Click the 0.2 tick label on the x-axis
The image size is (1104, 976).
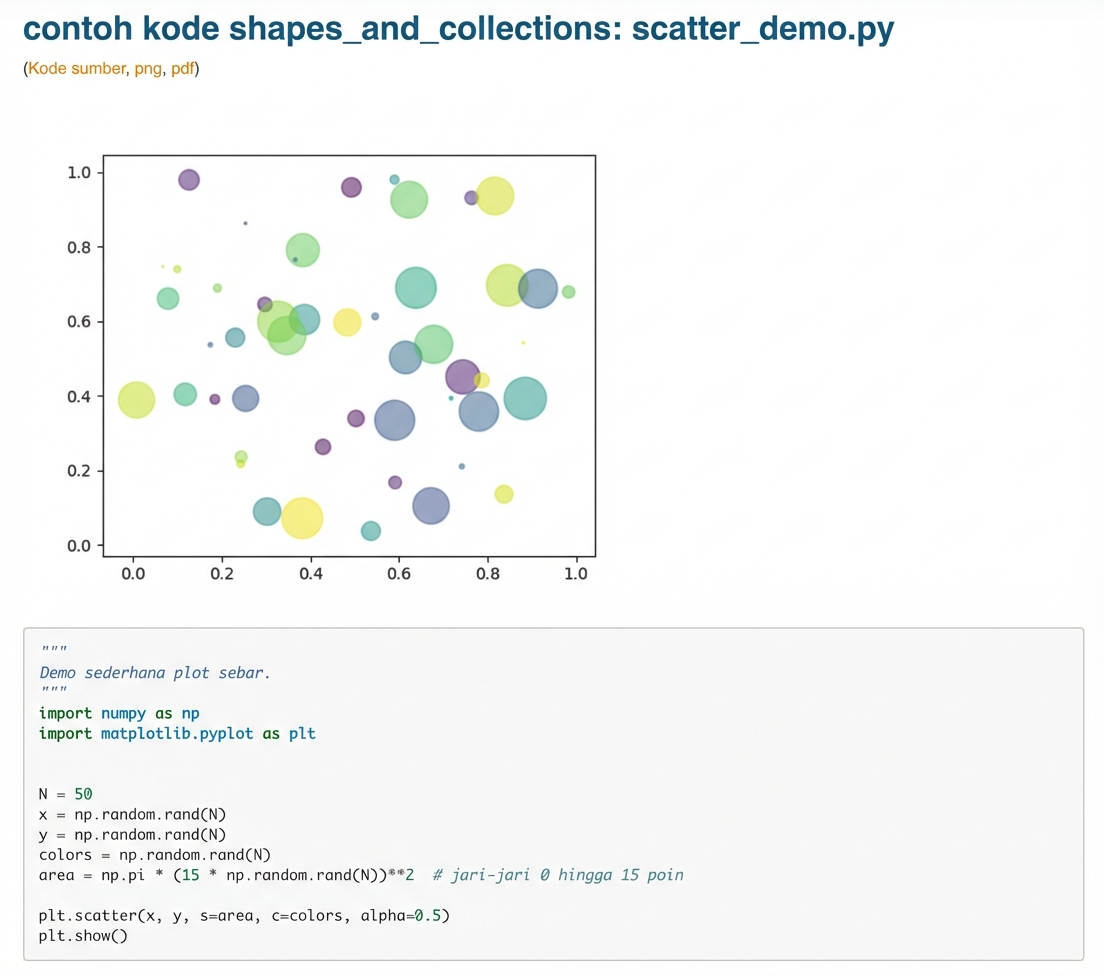pyautogui.click(x=221, y=574)
